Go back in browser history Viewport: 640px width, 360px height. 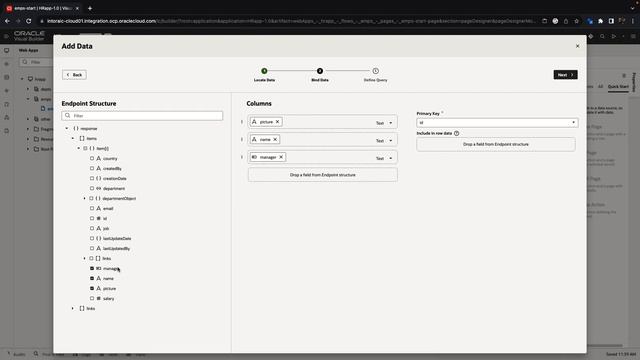pos(7,21)
